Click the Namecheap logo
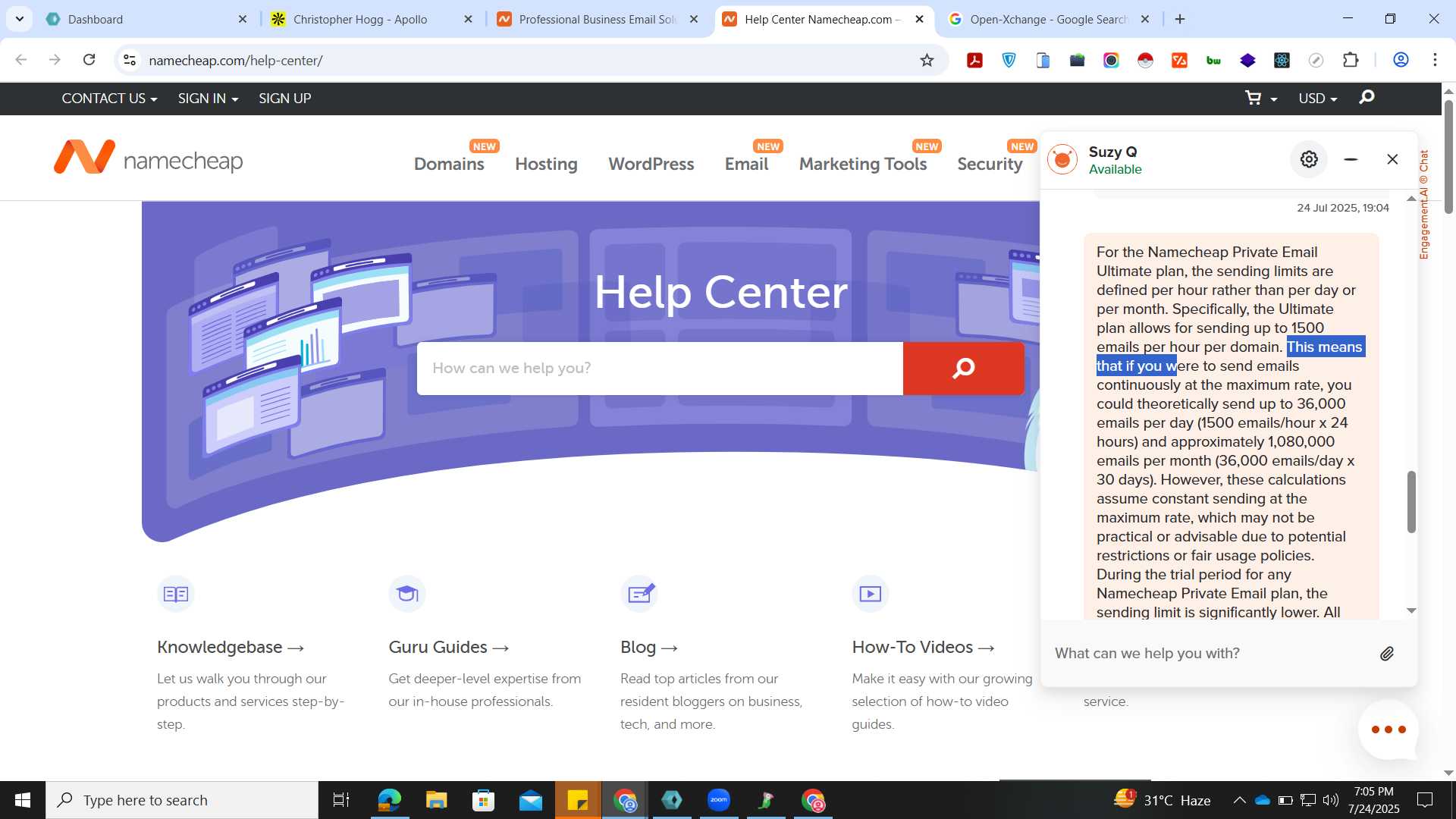1456x819 pixels. (149, 158)
